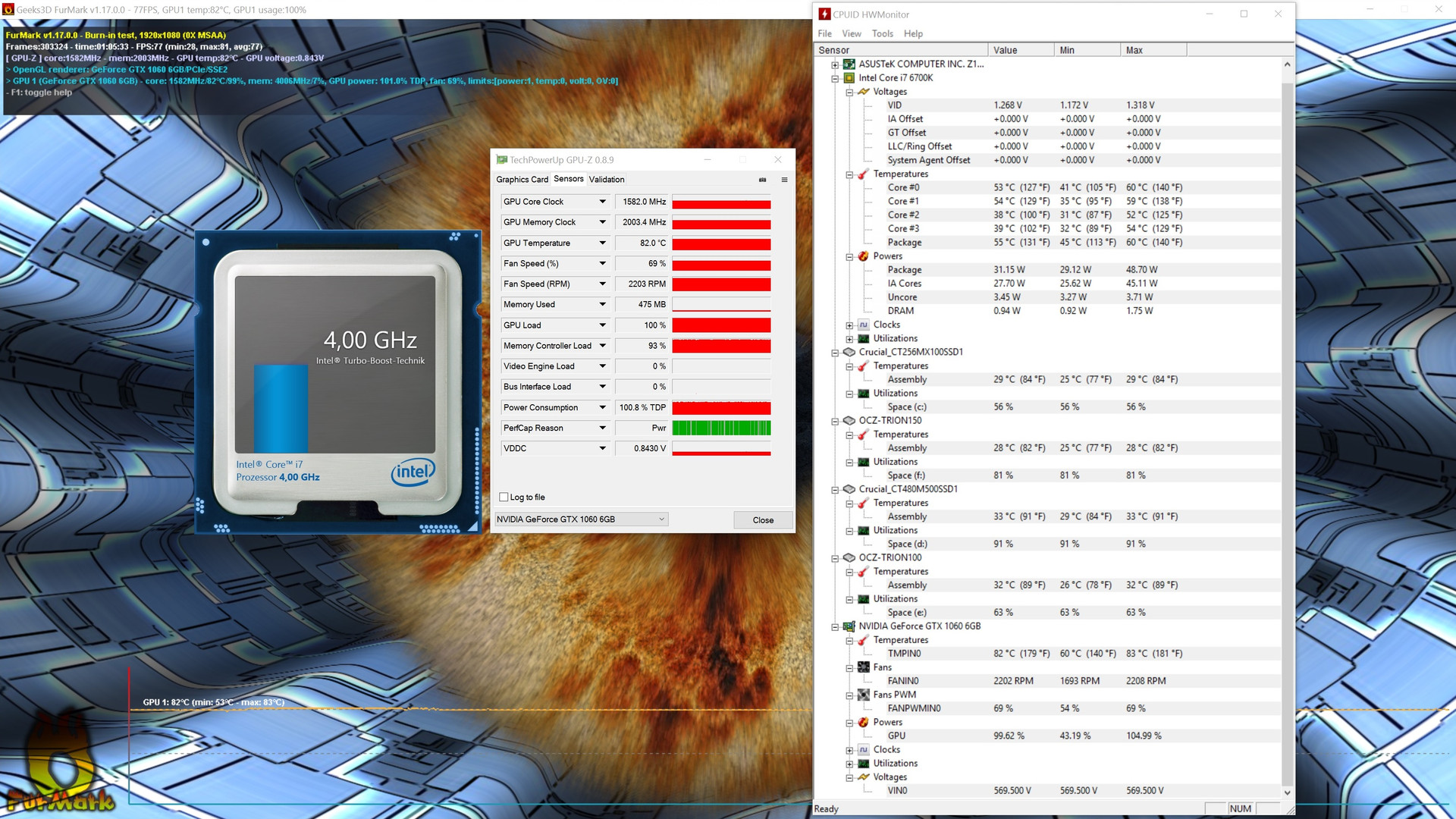Open the Power Consumption sensor dropdown

click(x=603, y=408)
